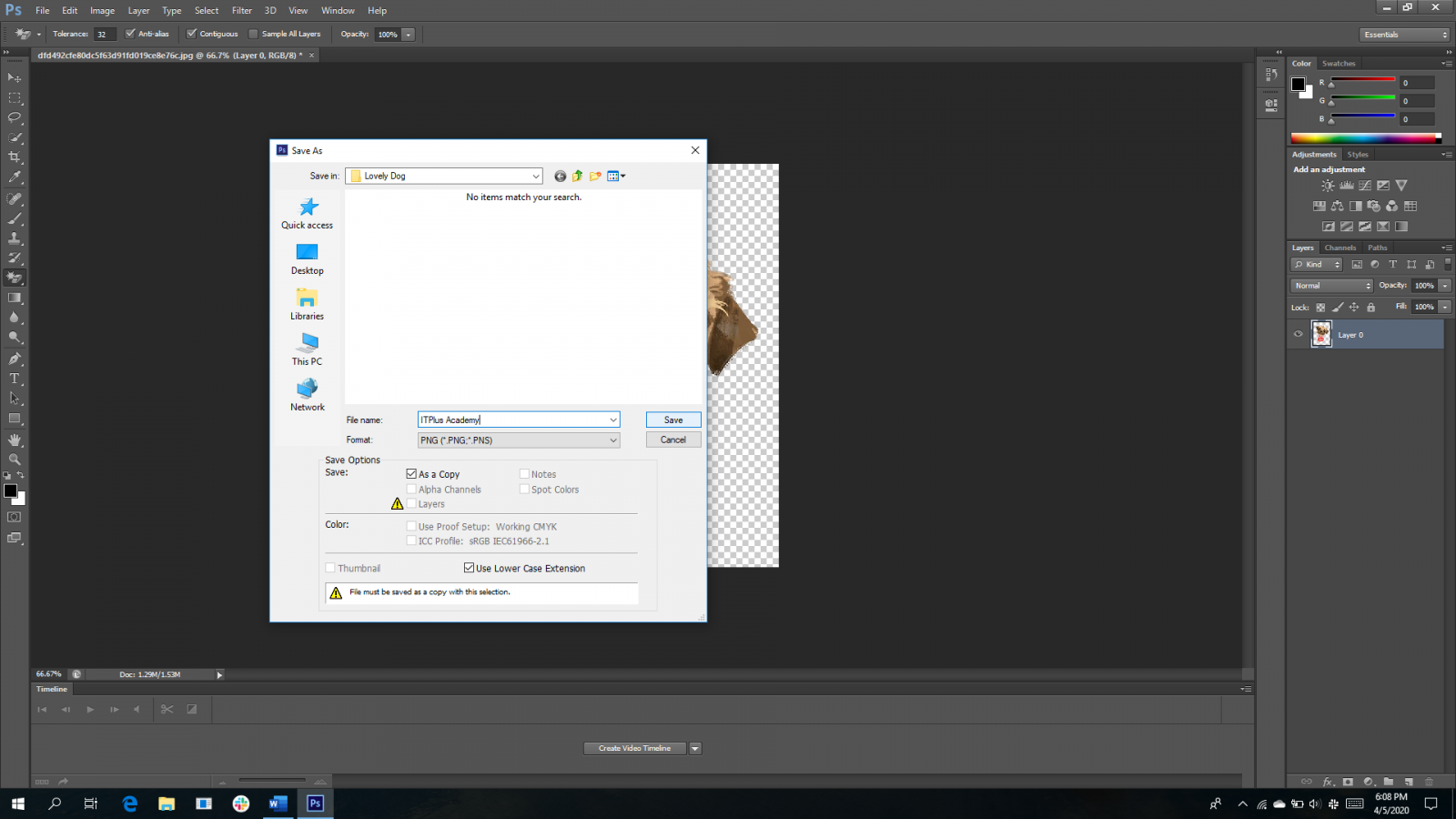This screenshot has height=819, width=1456.
Task: Click the create new folder icon
Action: 595,176
